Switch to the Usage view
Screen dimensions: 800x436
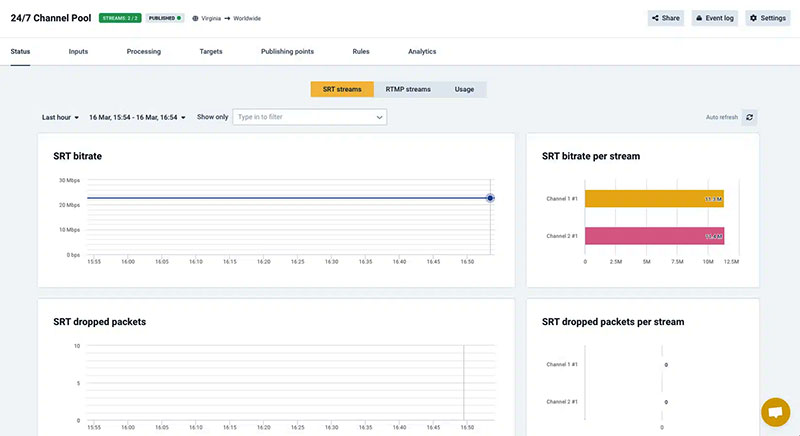pyautogui.click(x=464, y=89)
